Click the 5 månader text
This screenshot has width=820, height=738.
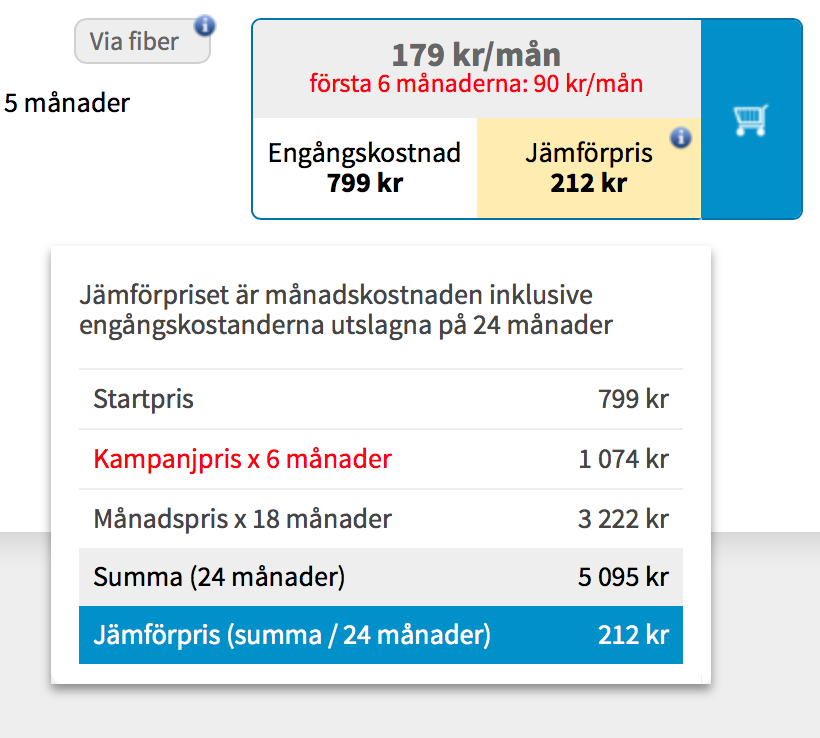[x=67, y=102]
